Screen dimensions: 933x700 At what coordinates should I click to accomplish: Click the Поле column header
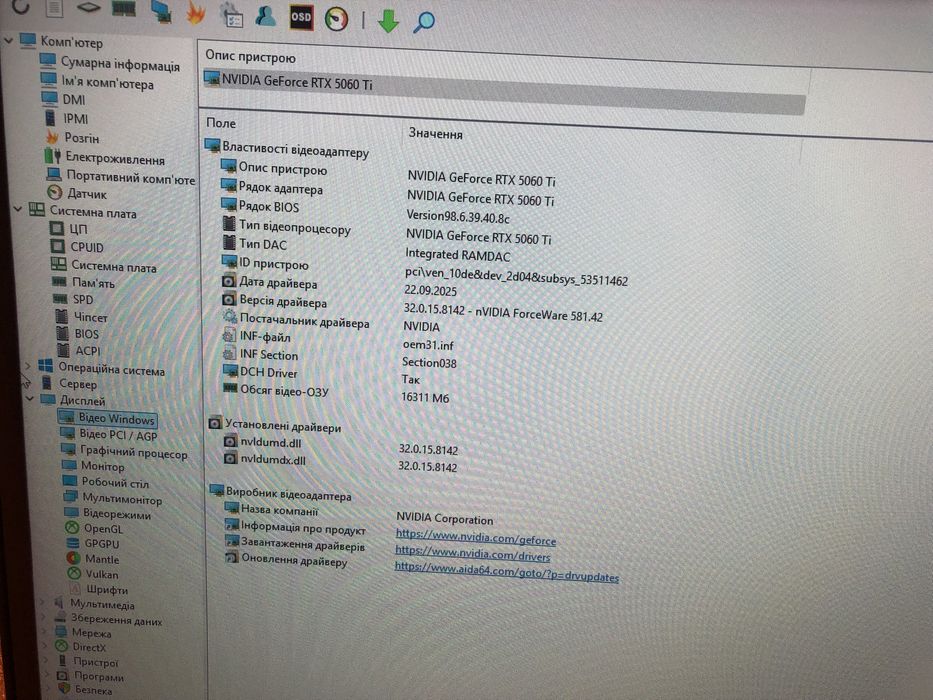pyautogui.click(x=221, y=123)
